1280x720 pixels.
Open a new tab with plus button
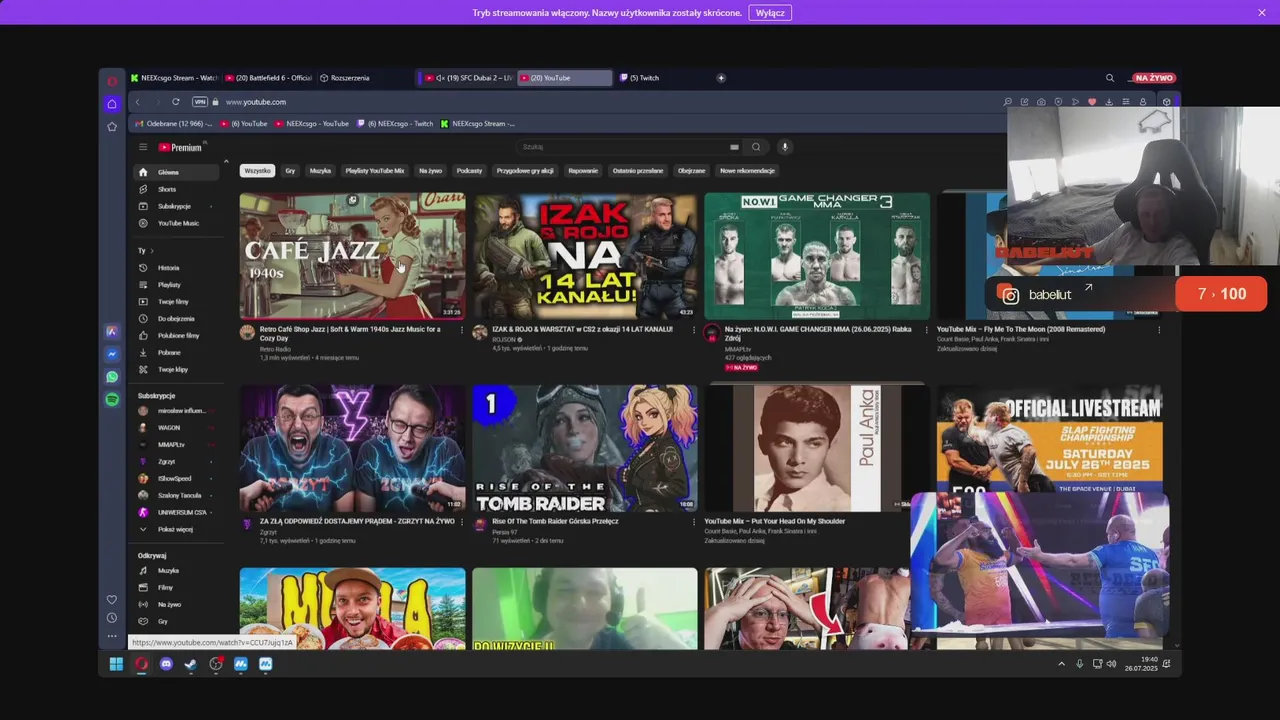(x=721, y=78)
